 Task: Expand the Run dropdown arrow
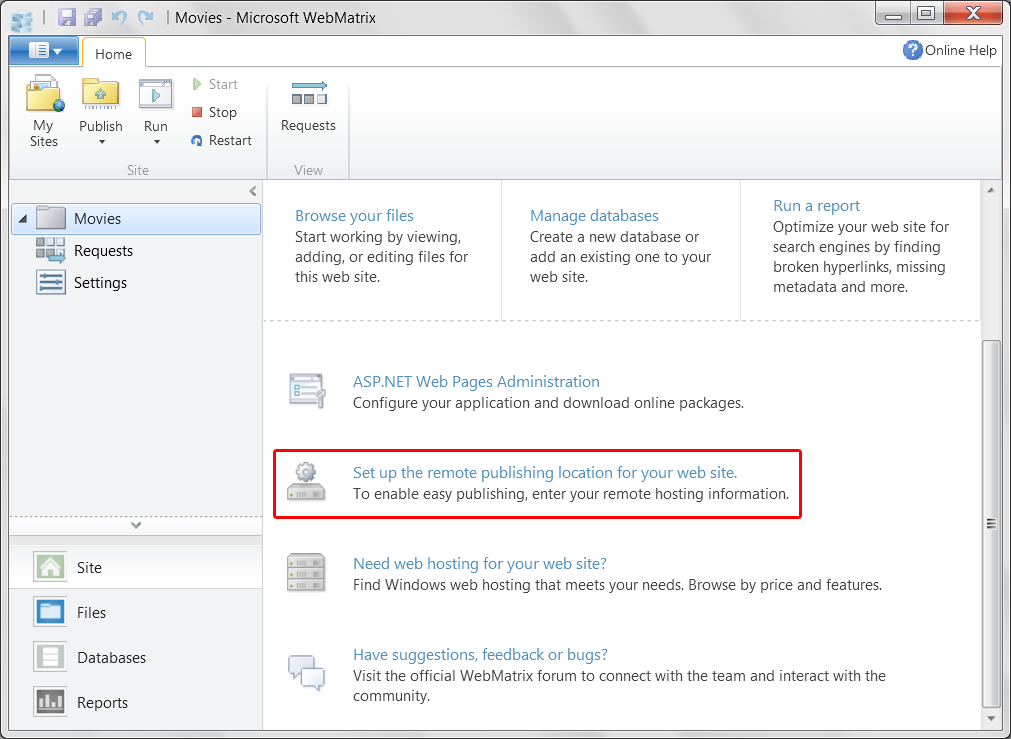(156, 142)
